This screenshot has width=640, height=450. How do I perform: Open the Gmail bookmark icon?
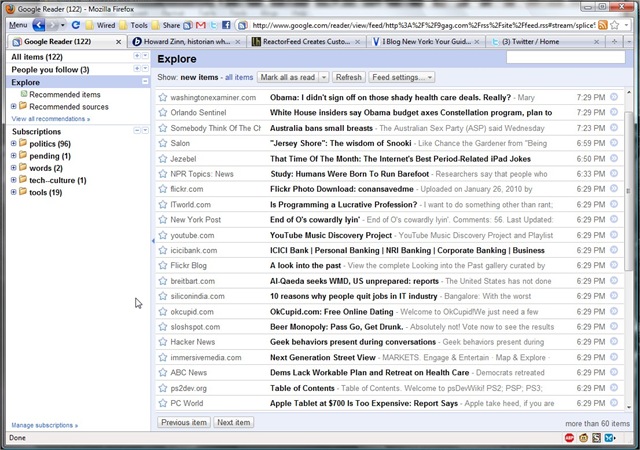pos(200,25)
